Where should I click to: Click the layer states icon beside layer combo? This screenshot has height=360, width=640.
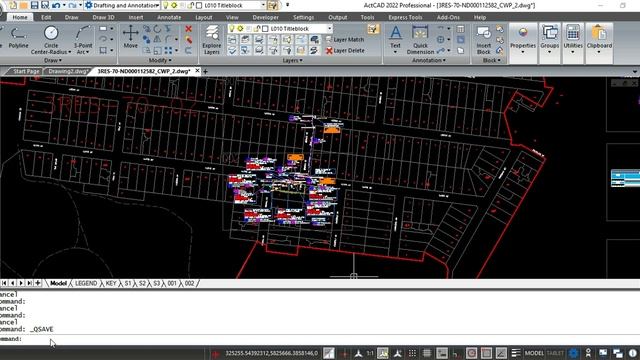tap(373, 29)
